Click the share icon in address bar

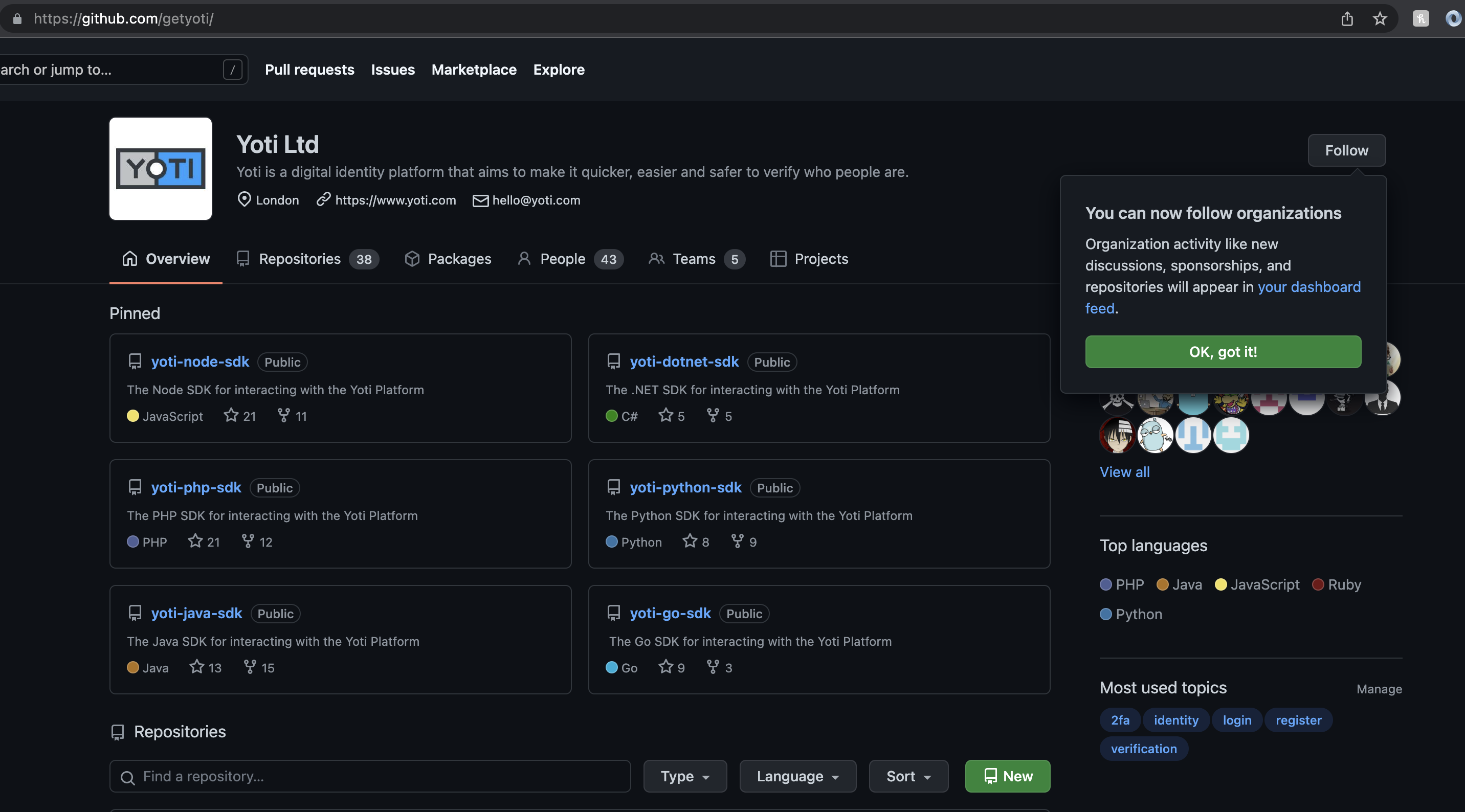tap(1347, 19)
